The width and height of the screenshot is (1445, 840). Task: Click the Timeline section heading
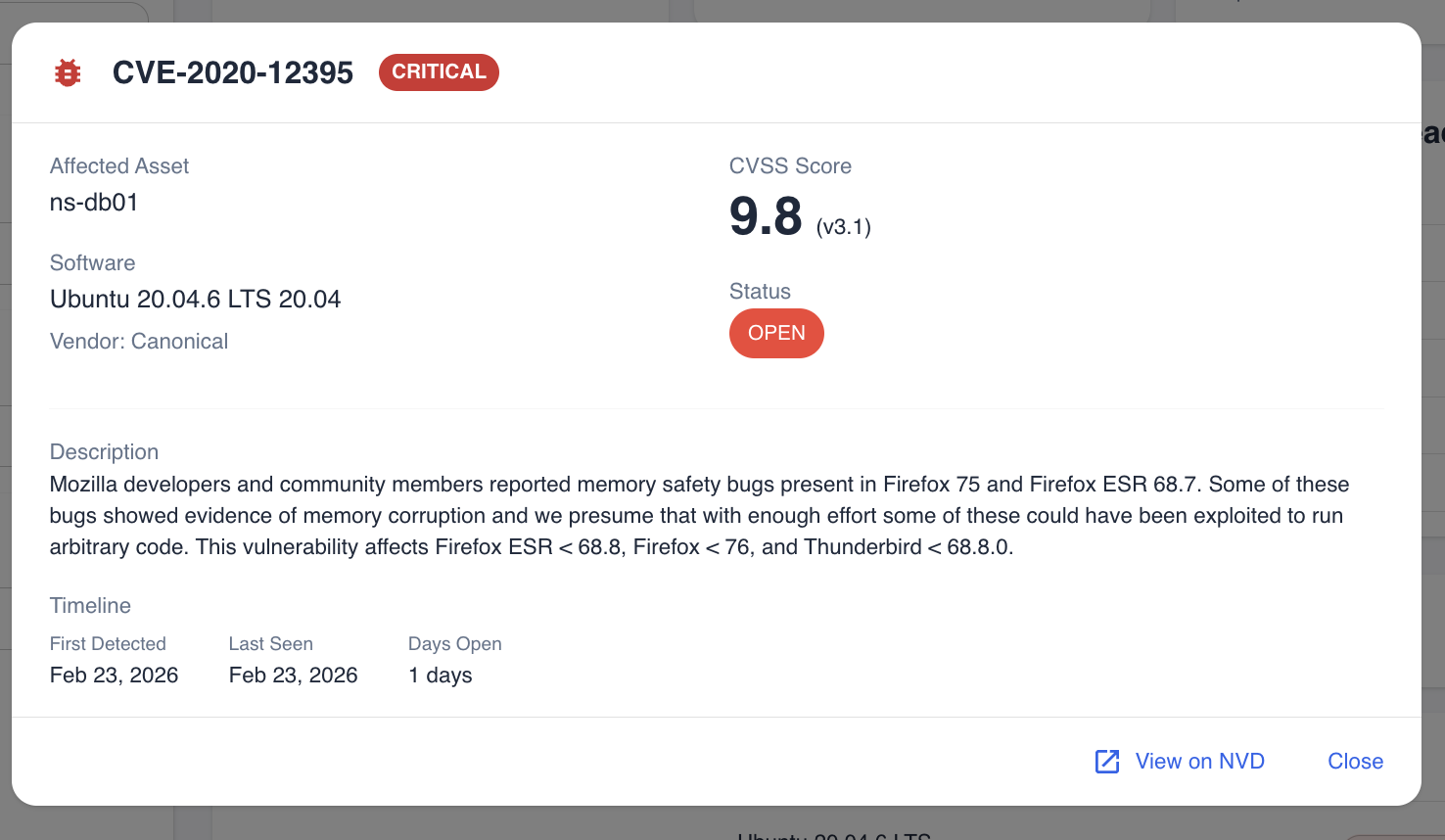click(x=90, y=606)
